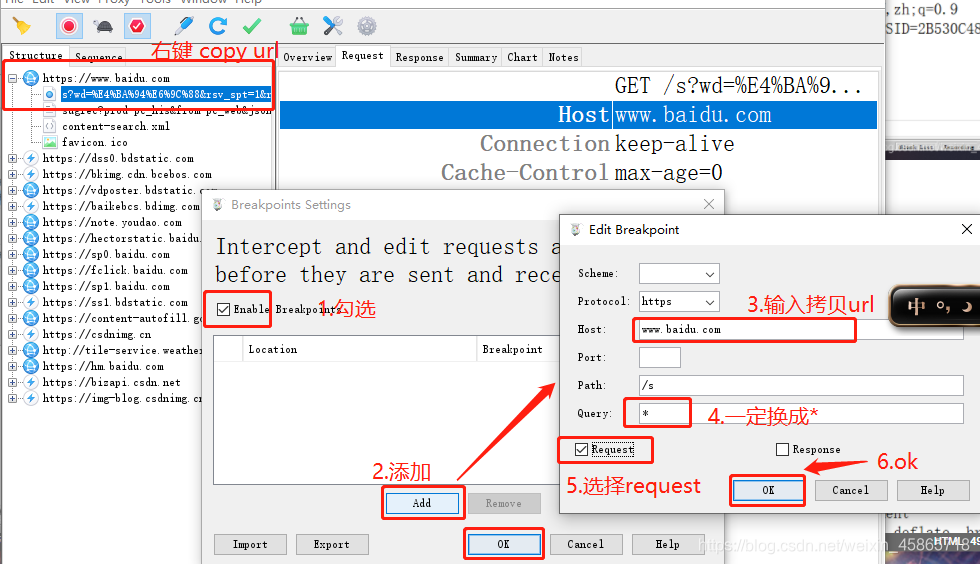
Task: Click the Host field containing www.baidu.com
Action: pyautogui.click(x=801, y=330)
